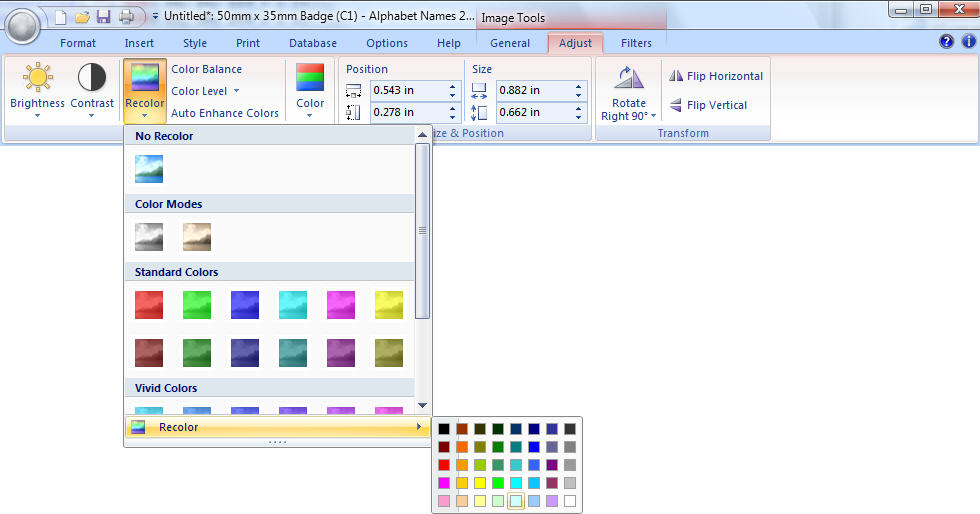Click the Auto Enhance Colors button
Image resolution: width=980 pixels, height=514 pixels.
point(225,113)
